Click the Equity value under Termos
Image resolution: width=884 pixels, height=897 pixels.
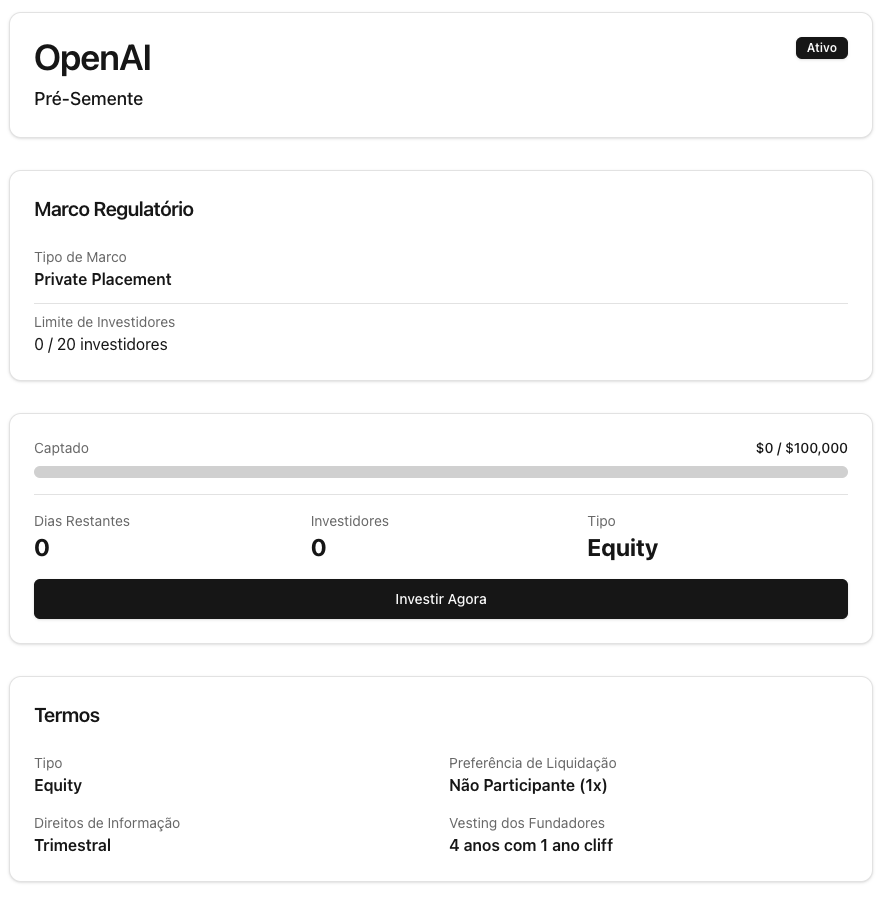pyautogui.click(x=58, y=785)
